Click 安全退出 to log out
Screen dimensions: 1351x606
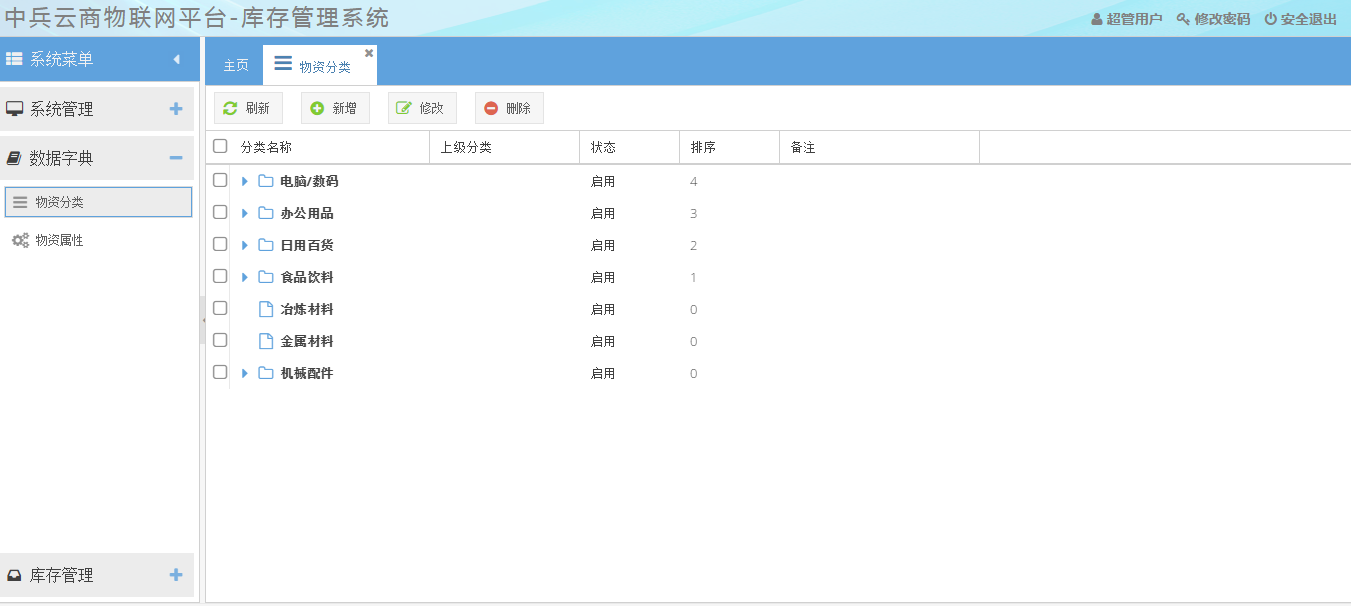coord(1301,19)
